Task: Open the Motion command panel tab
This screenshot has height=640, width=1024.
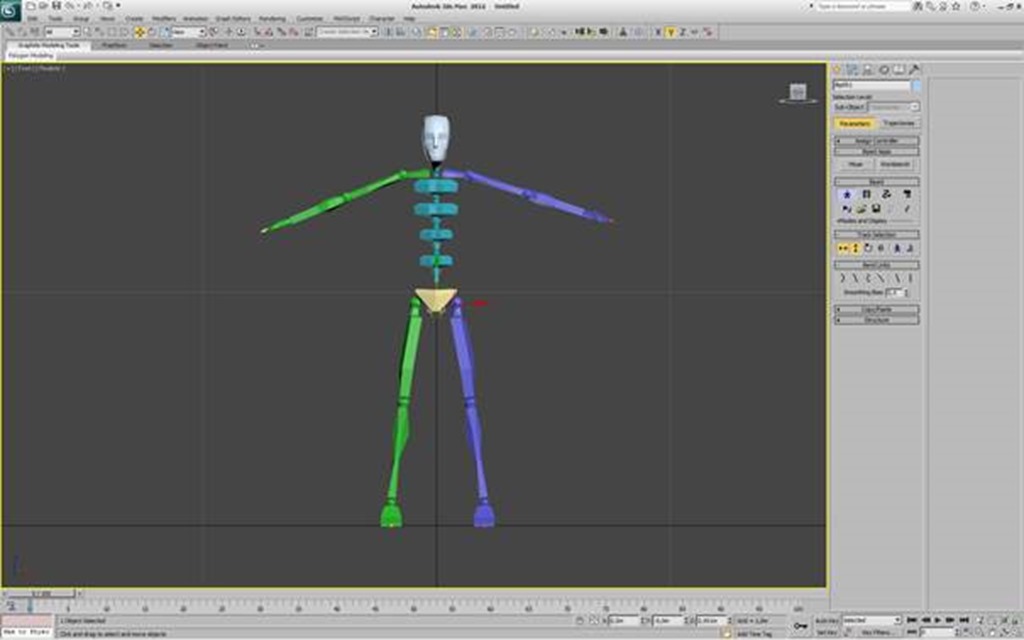Action: pos(883,70)
